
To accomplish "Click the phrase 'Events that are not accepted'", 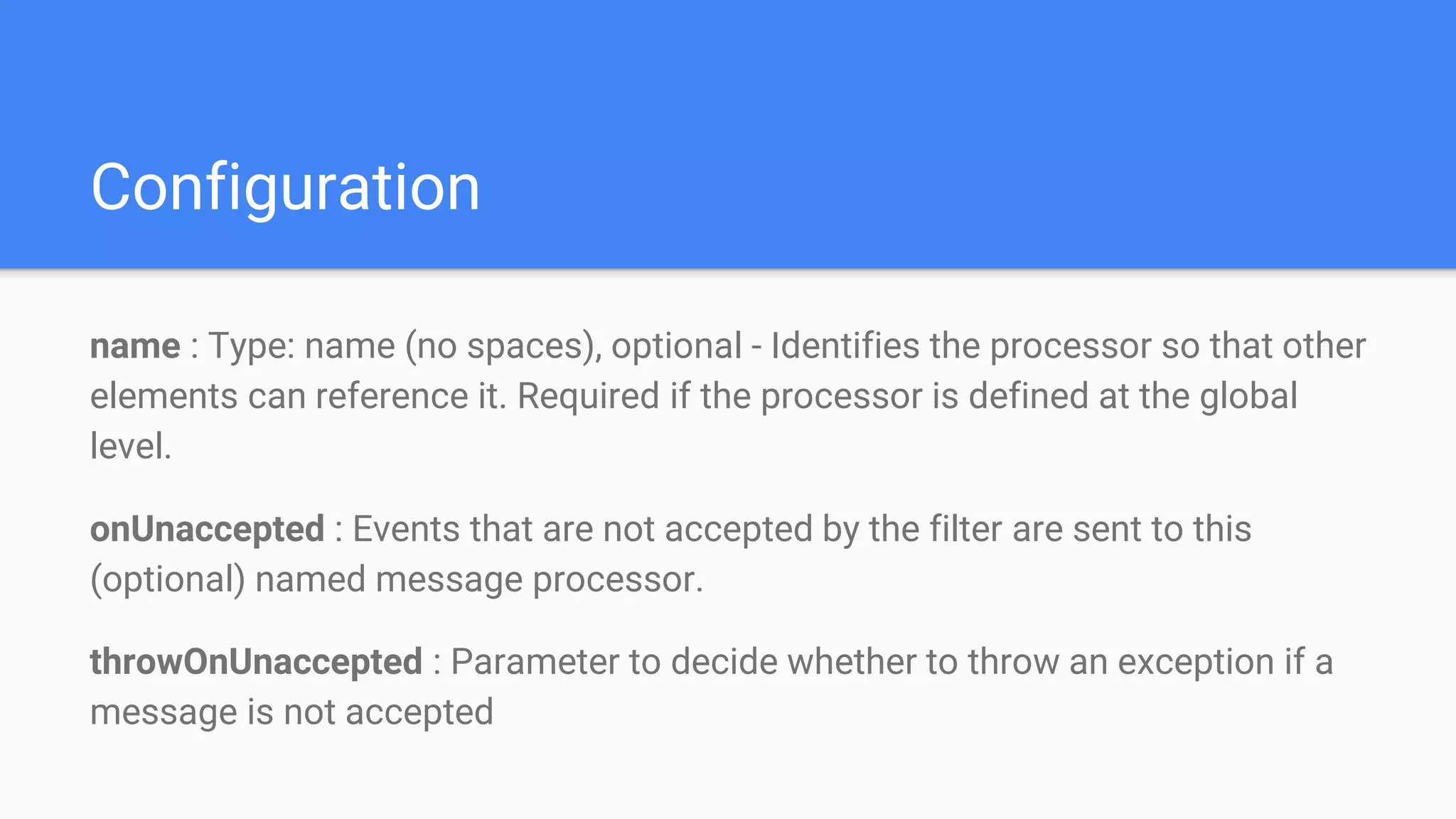I will [583, 530].
